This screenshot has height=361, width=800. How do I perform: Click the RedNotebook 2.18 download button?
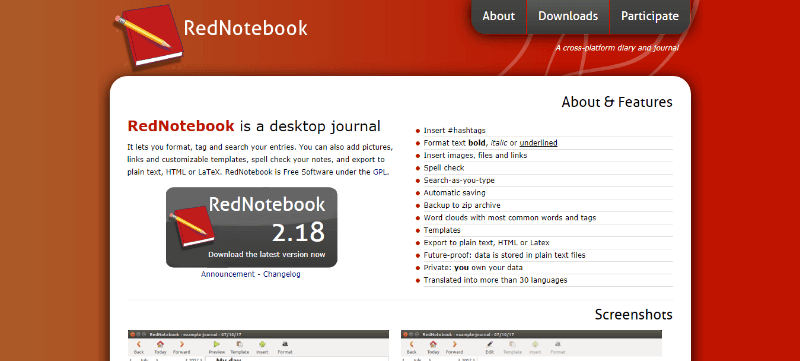tap(252, 227)
